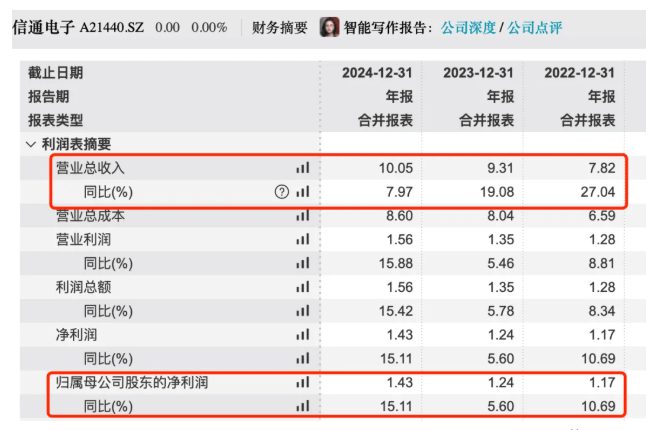Click the analyst avatar thumbnail
Screen dimensions: 654x430
click(x=329, y=27)
